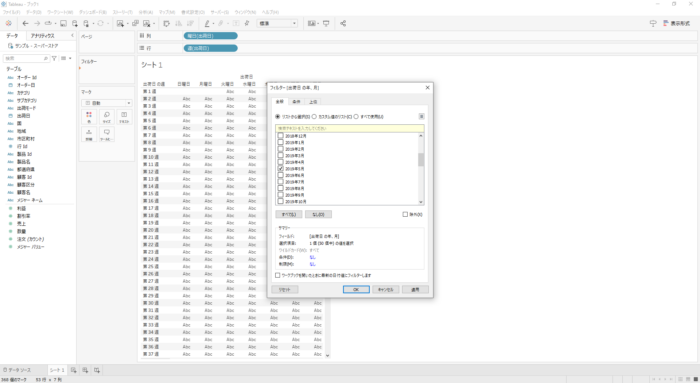
Task: Open the ファイル menu
Action: tap(11, 12)
